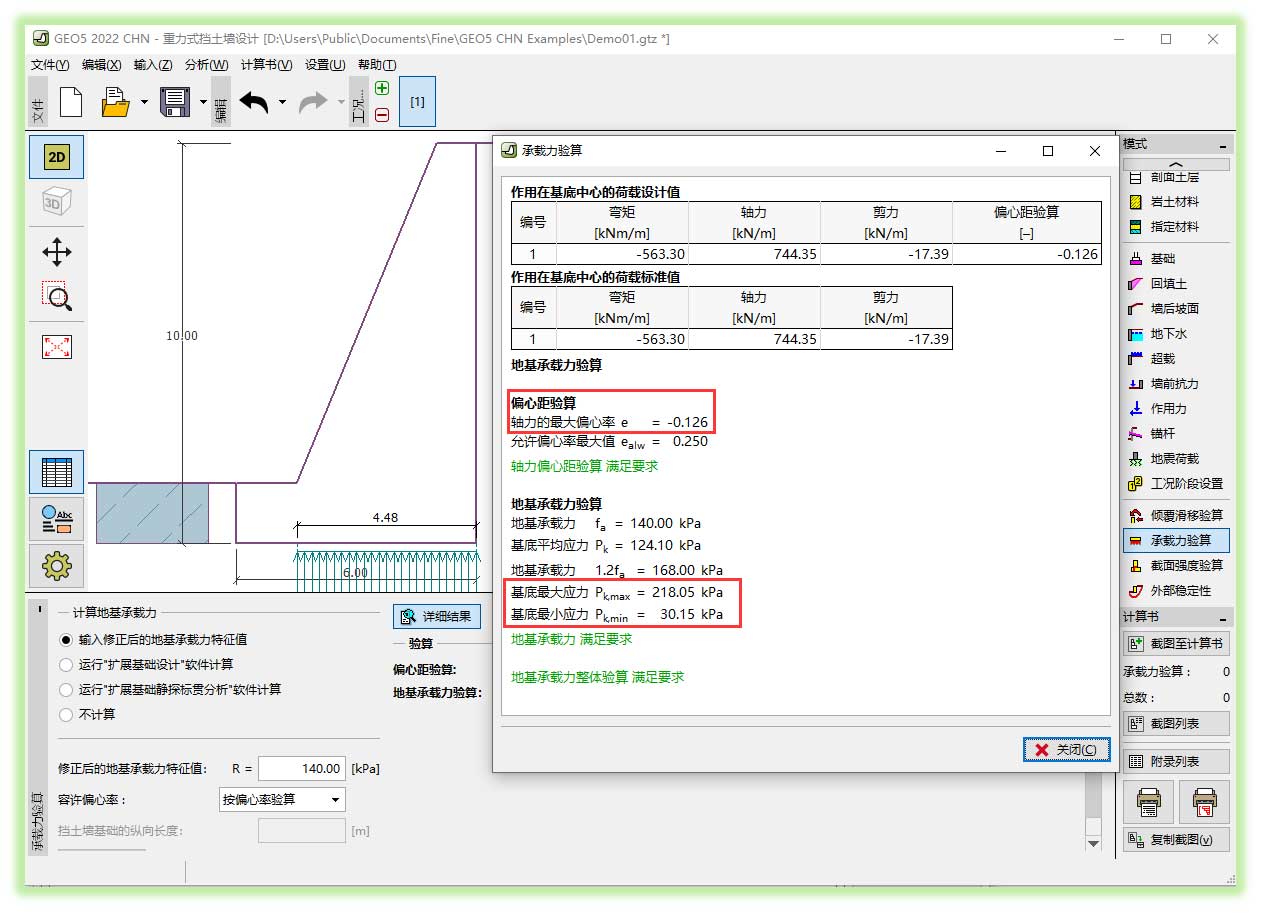Click the R bearing capacity input field

(302, 769)
